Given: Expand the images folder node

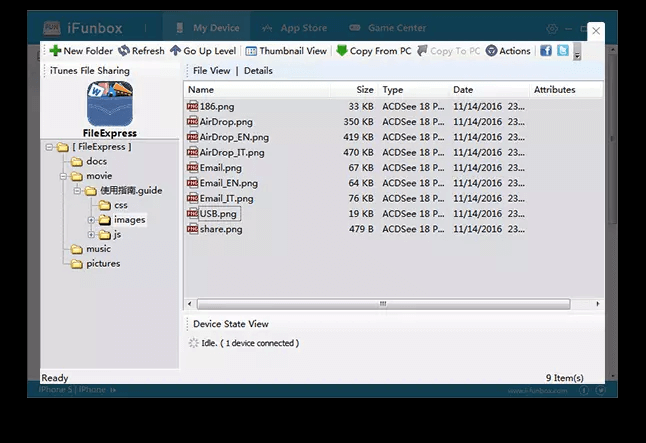Looking at the screenshot, I should (x=91, y=220).
